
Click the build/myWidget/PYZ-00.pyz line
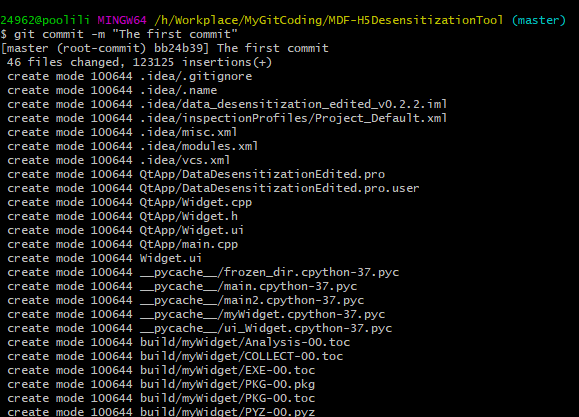(x=161, y=412)
